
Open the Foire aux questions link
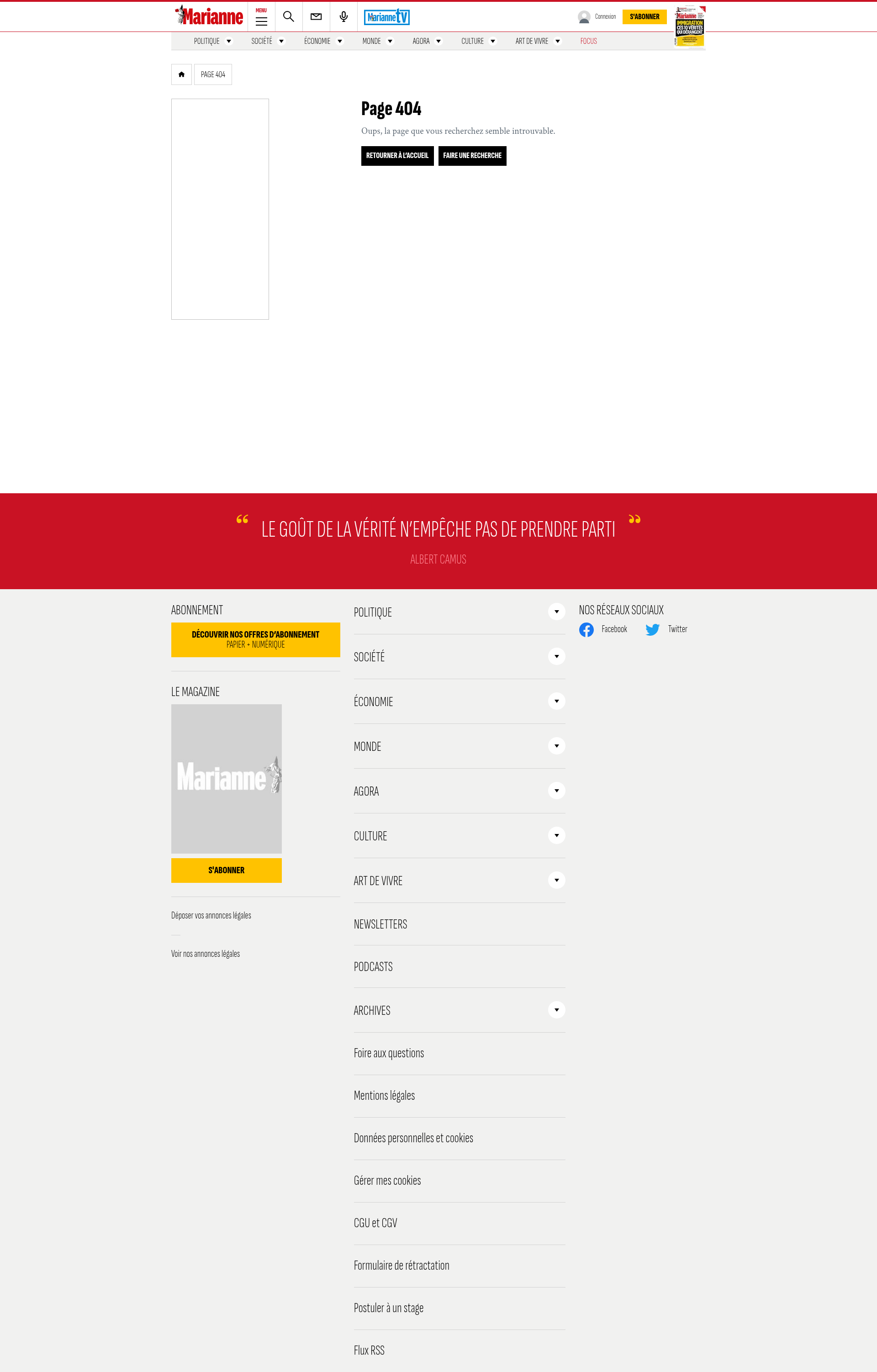tap(389, 1054)
